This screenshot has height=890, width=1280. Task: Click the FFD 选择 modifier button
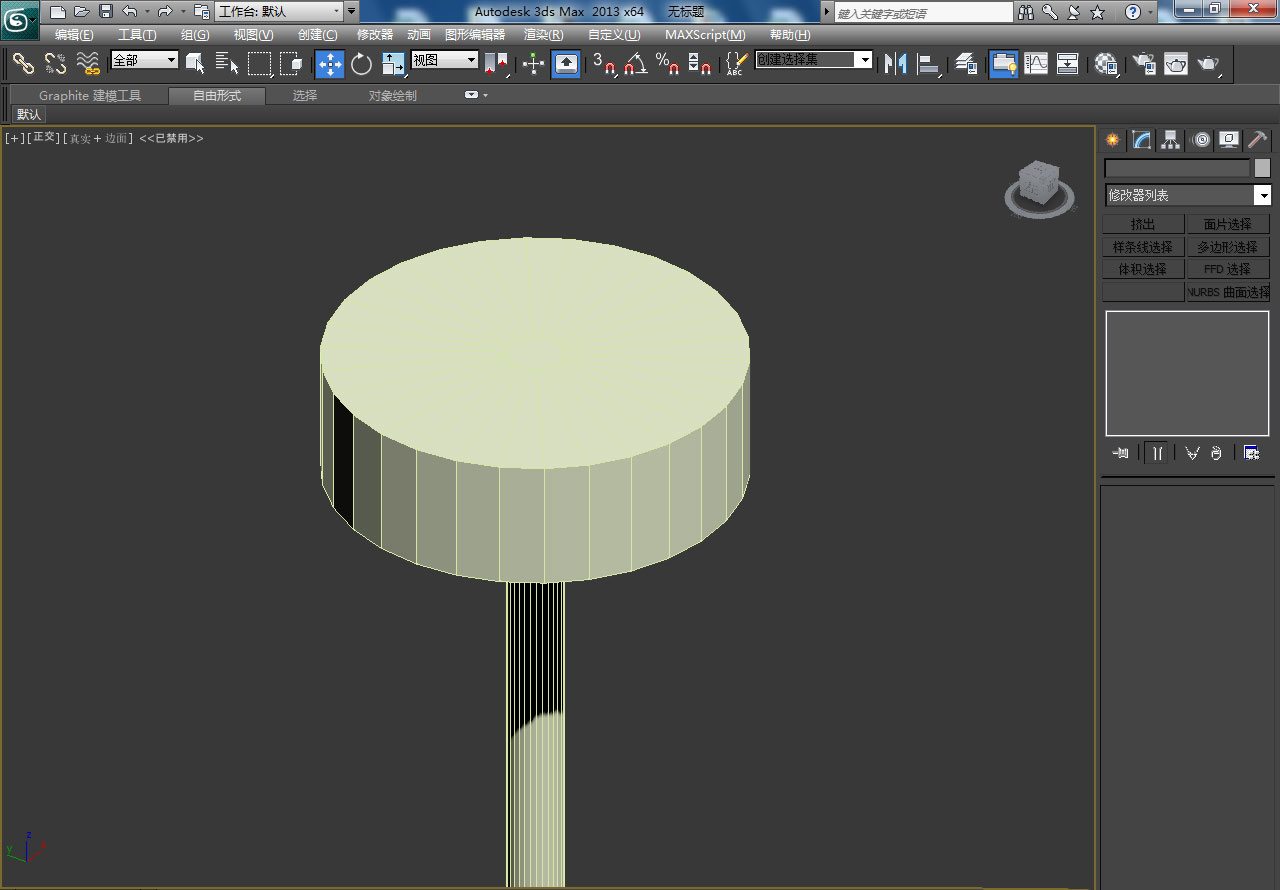(1228, 270)
